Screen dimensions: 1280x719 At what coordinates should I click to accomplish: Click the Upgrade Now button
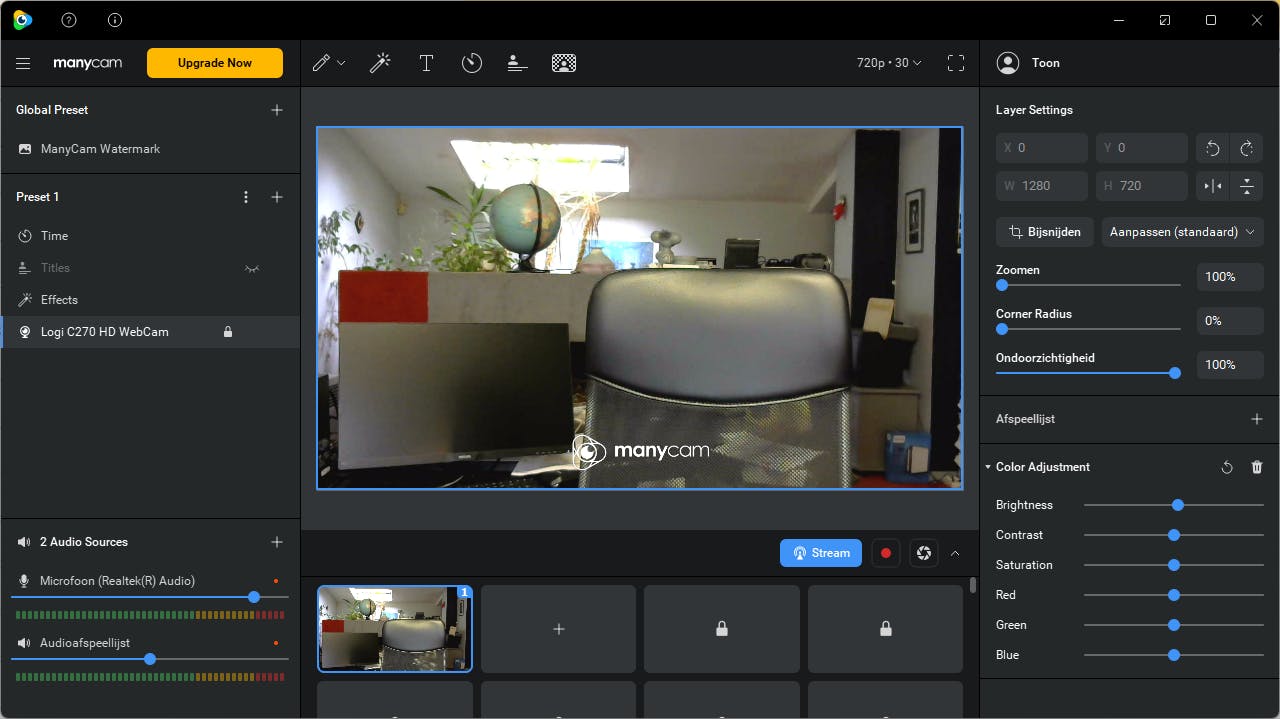click(215, 63)
